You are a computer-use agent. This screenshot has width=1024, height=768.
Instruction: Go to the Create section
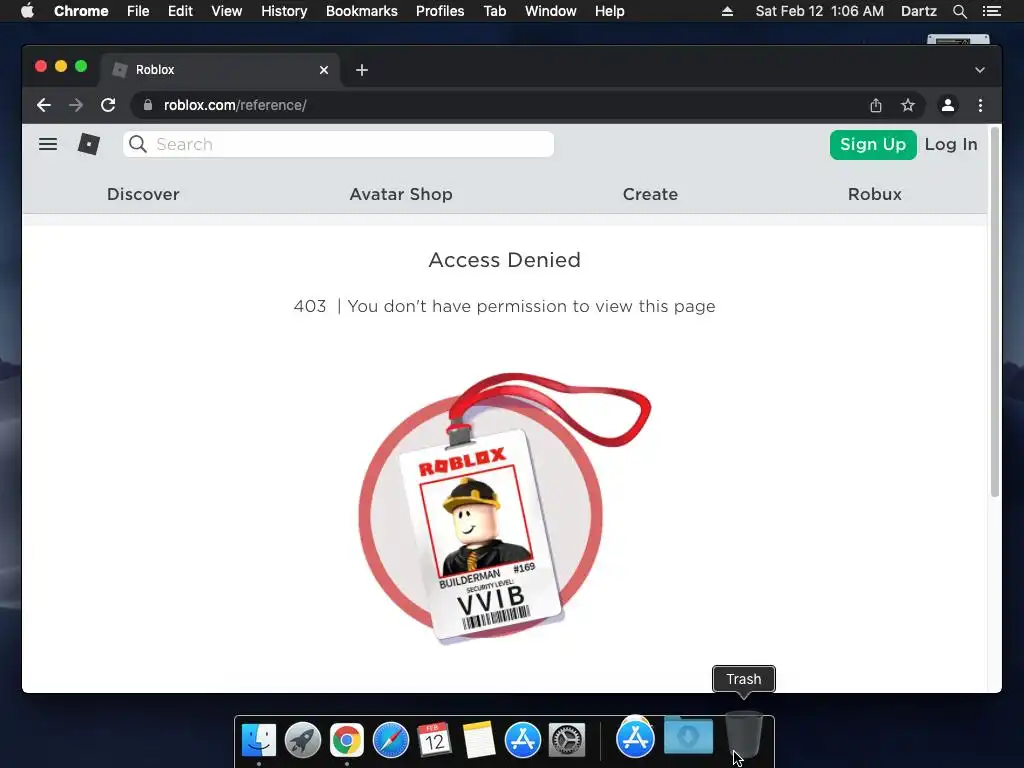(650, 194)
